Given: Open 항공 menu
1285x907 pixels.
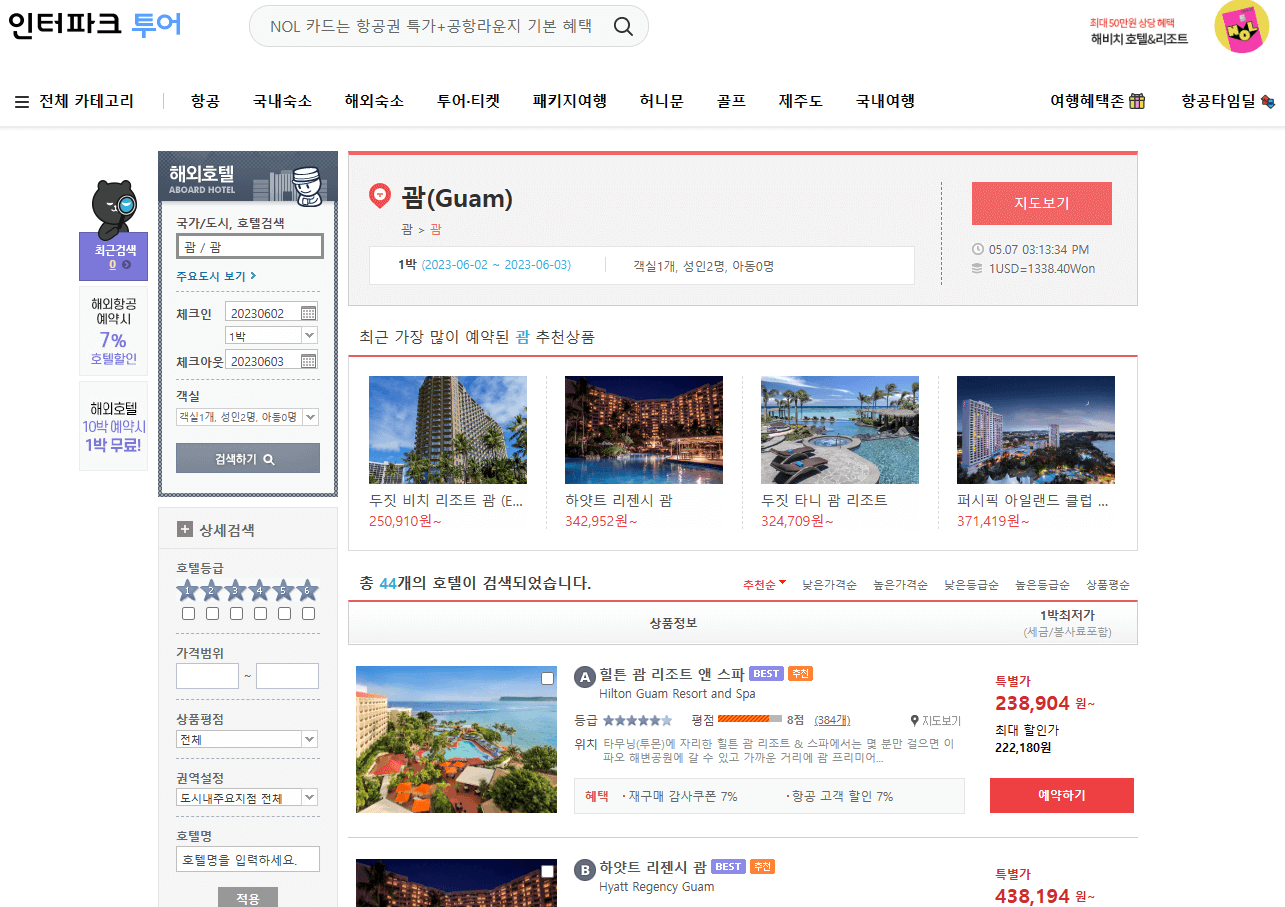Looking at the screenshot, I should pyautogui.click(x=205, y=101).
